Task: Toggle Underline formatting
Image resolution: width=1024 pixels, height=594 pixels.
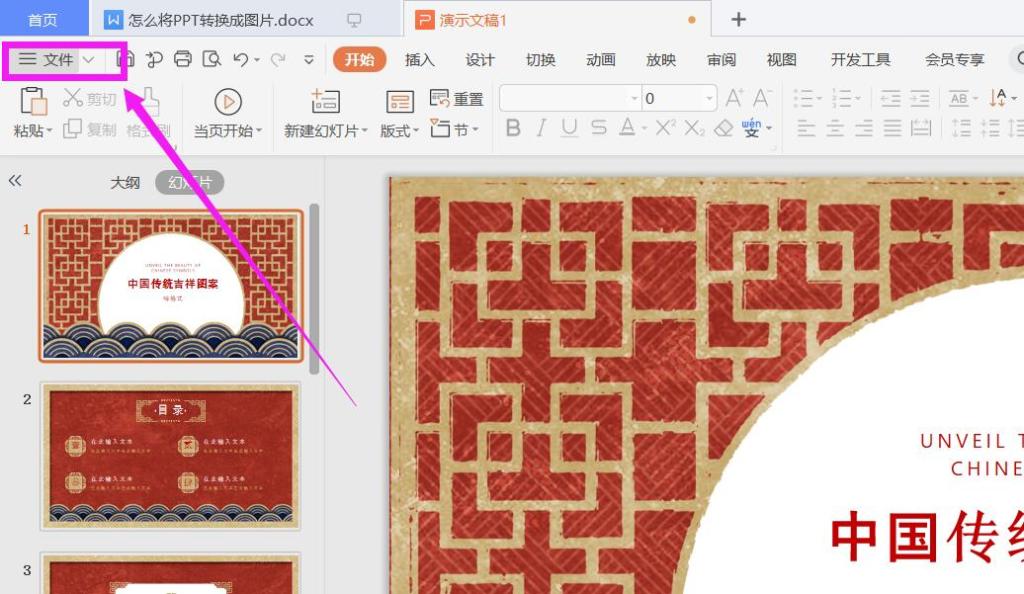Action: (x=569, y=128)
